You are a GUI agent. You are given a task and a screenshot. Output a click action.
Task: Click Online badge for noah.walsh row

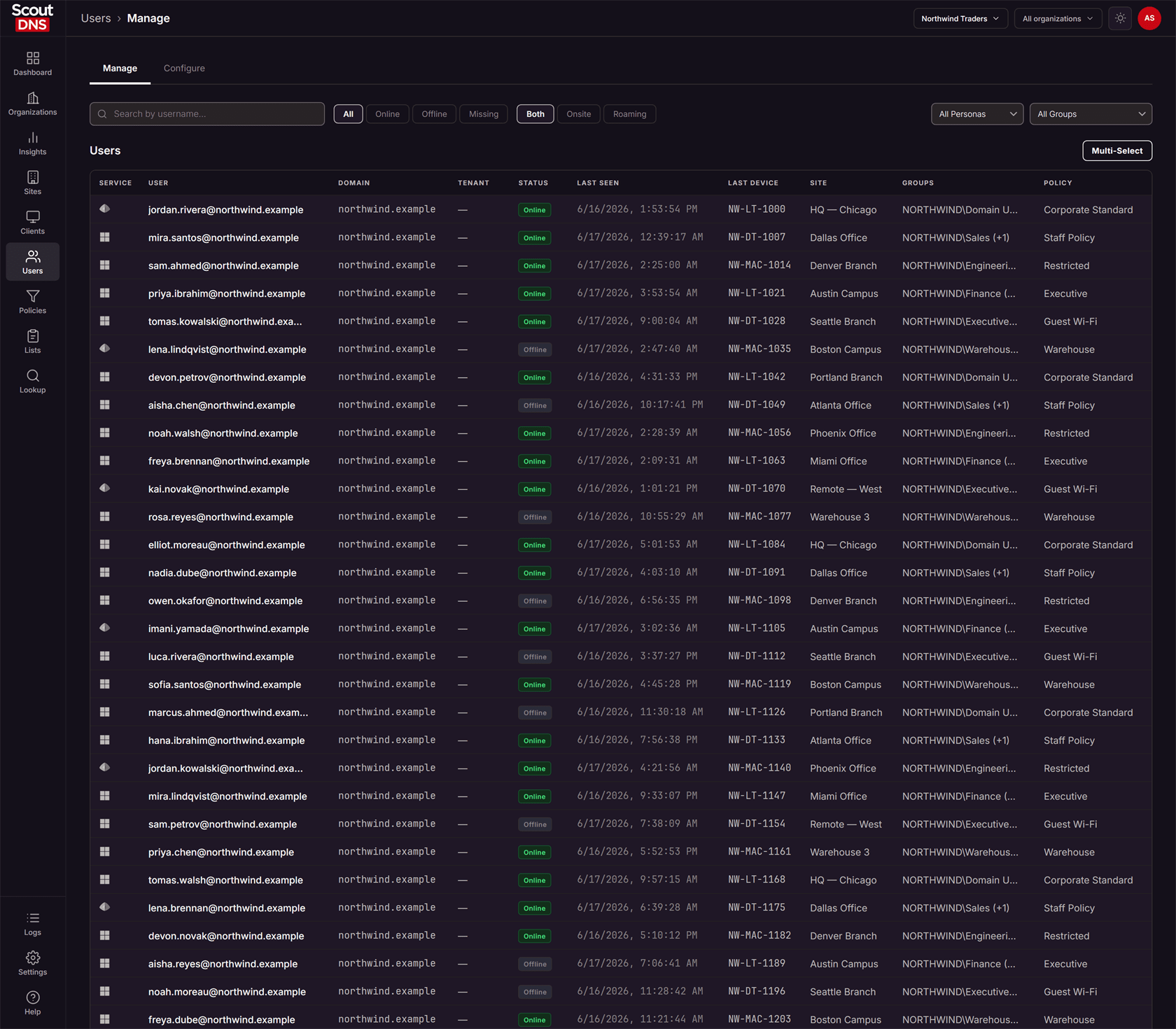click(534, 433)
